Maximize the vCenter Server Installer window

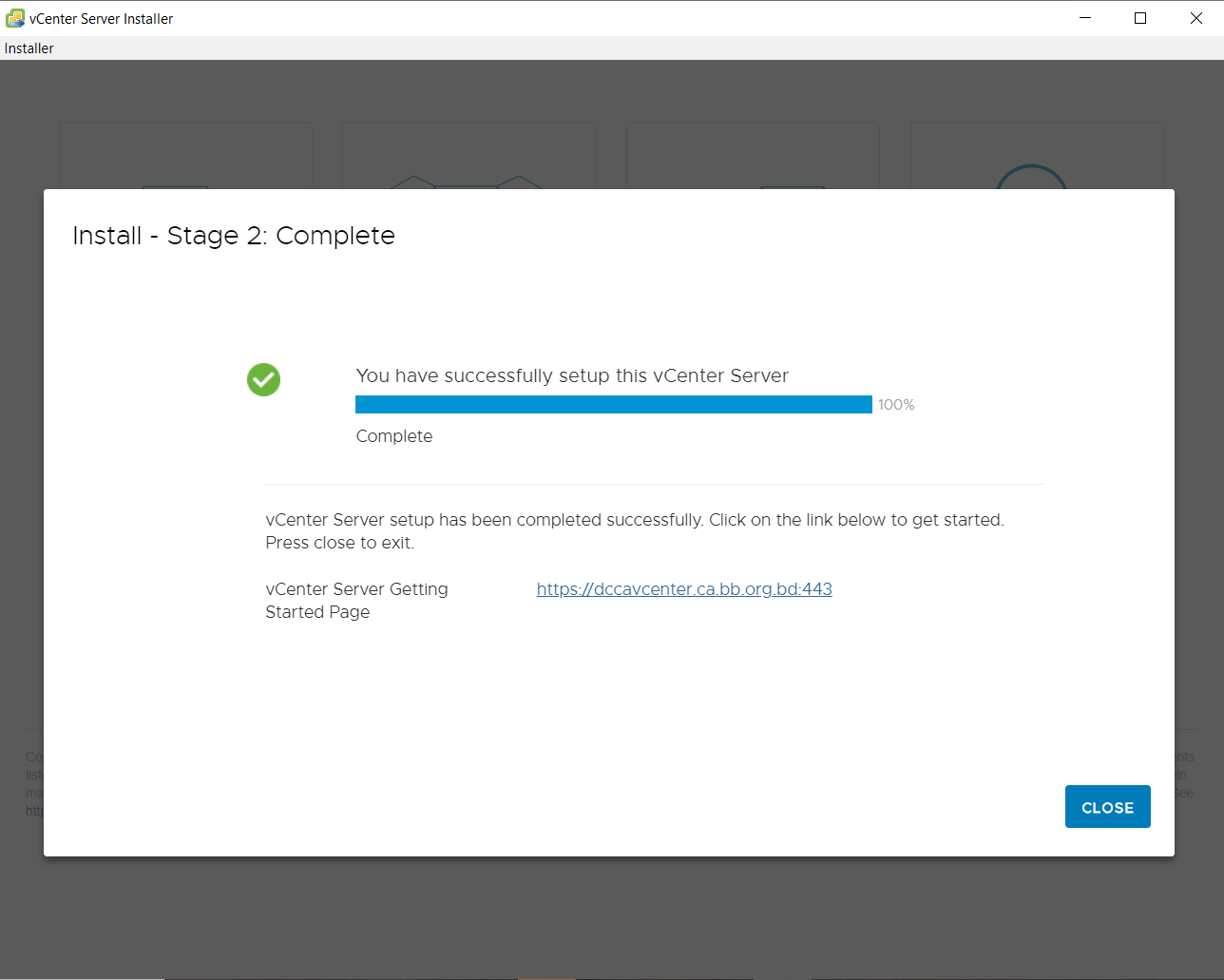click(1140, 18)
